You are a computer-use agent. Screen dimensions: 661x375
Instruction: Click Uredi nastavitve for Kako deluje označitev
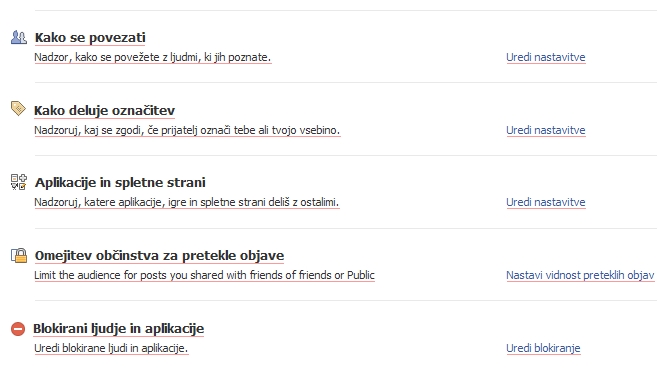click(x=545, y=130)
